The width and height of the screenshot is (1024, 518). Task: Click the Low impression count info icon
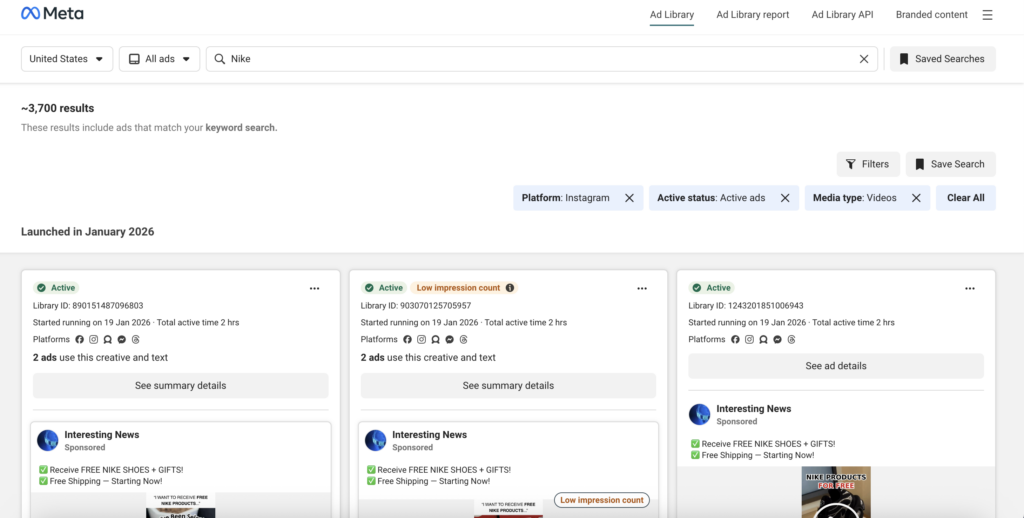[510, 288]
